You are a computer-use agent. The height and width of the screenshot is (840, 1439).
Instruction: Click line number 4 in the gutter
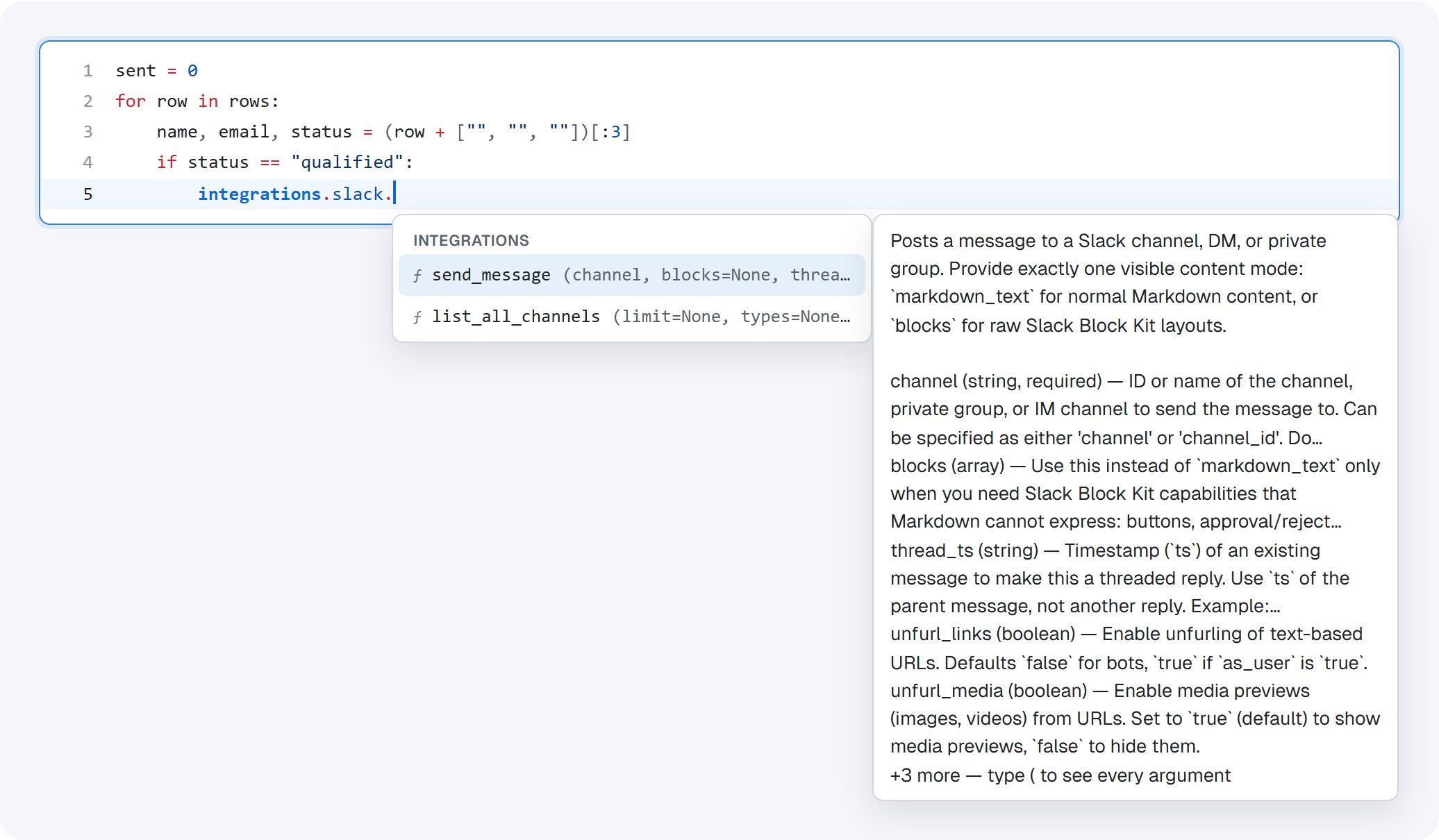pos(88,162)
